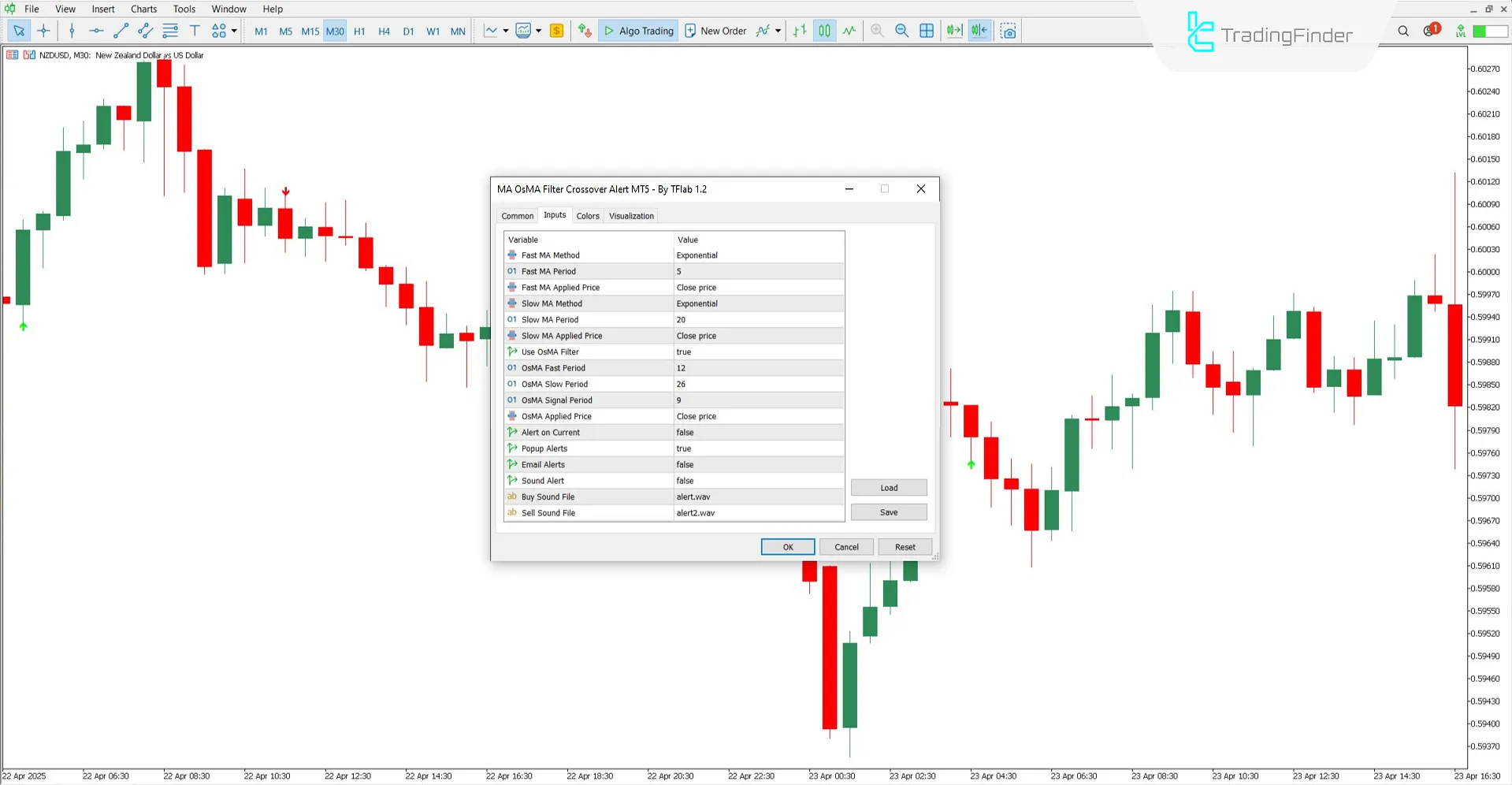This screenshot has height=785, width=1512.
Task: Select the equidistant channel tool
Action: [x=145, y=31]
